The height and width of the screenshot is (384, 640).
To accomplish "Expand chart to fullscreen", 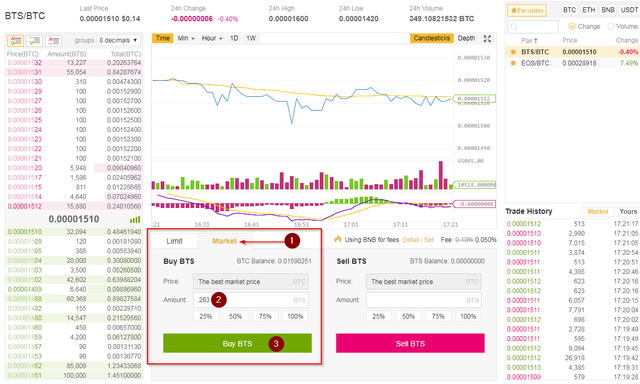I will (x=487, y=38).
